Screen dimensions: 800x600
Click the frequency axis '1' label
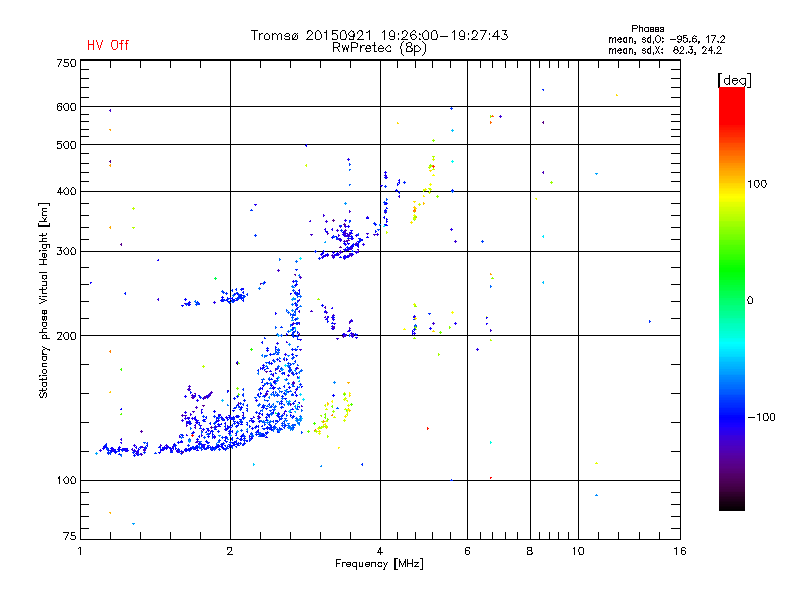pos(80,551)
